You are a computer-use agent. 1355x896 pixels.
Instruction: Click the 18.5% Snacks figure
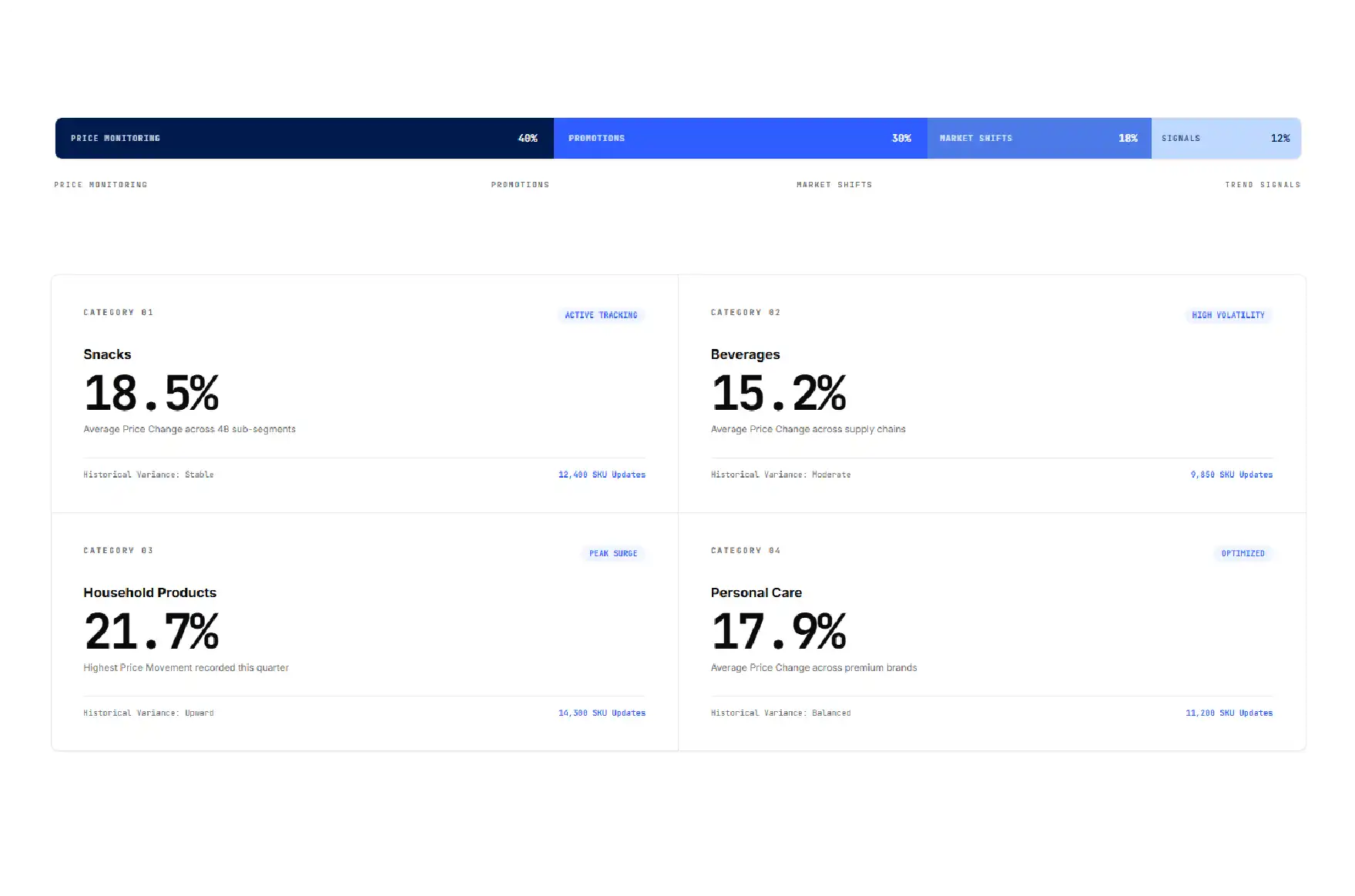(152, 393)
